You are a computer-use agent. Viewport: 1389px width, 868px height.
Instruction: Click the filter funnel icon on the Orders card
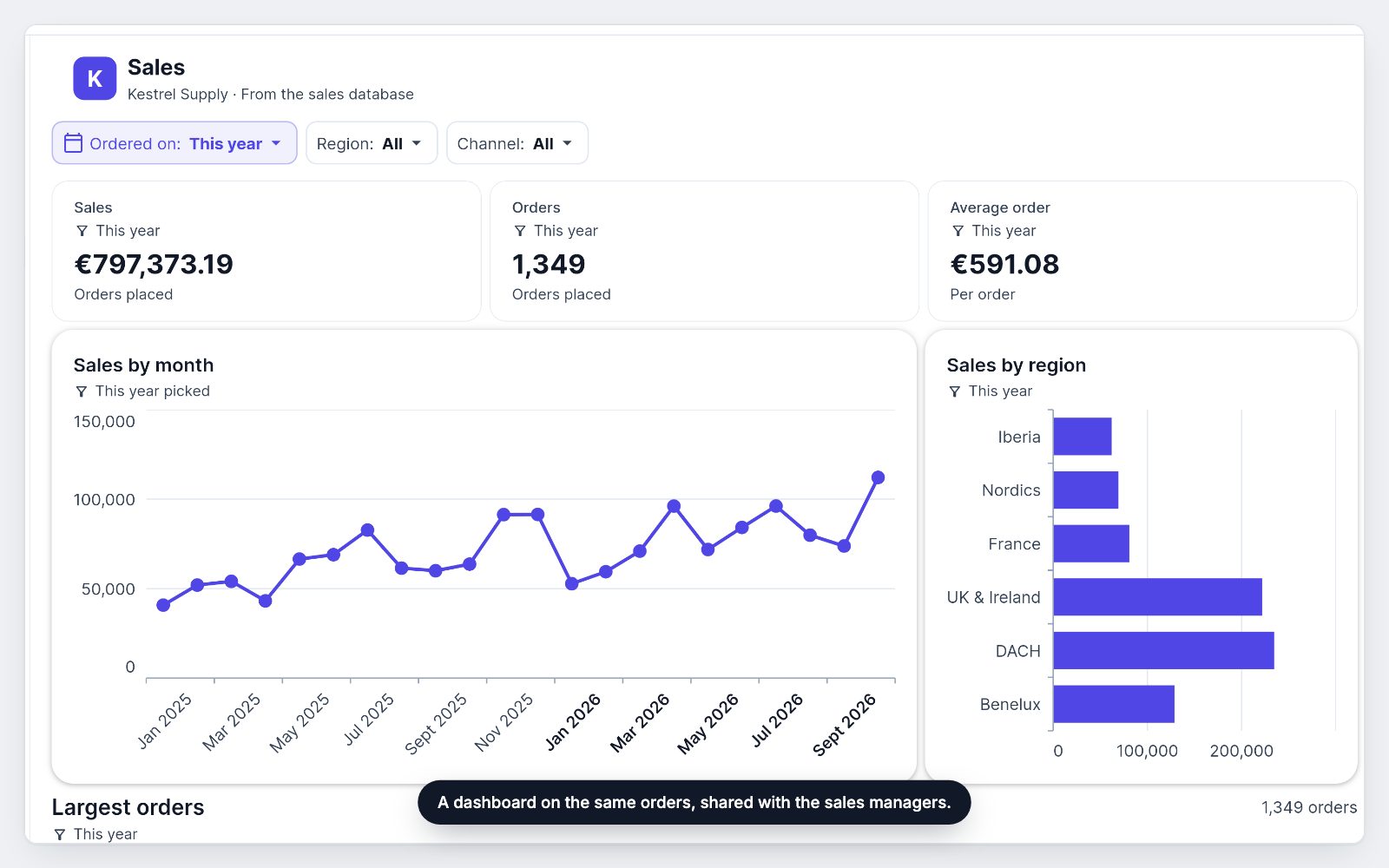tap(520, 231)
